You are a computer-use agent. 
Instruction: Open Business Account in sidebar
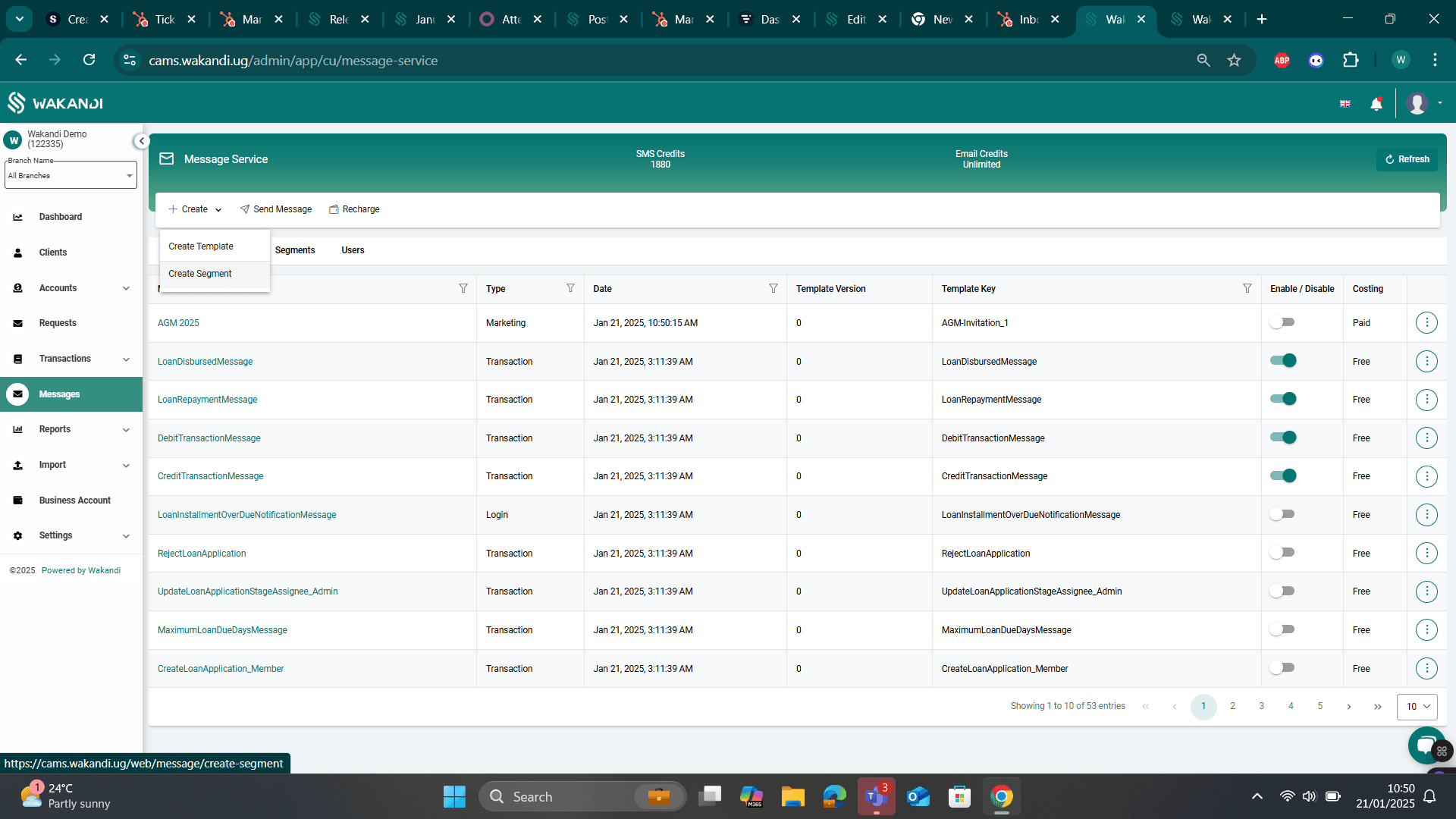point(74,500)
